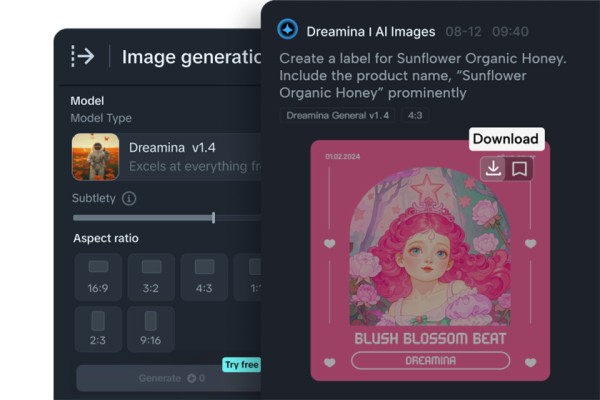Select the Dreamina v1.4 model
The image size is (600, 400).
[x=166, y=157]
